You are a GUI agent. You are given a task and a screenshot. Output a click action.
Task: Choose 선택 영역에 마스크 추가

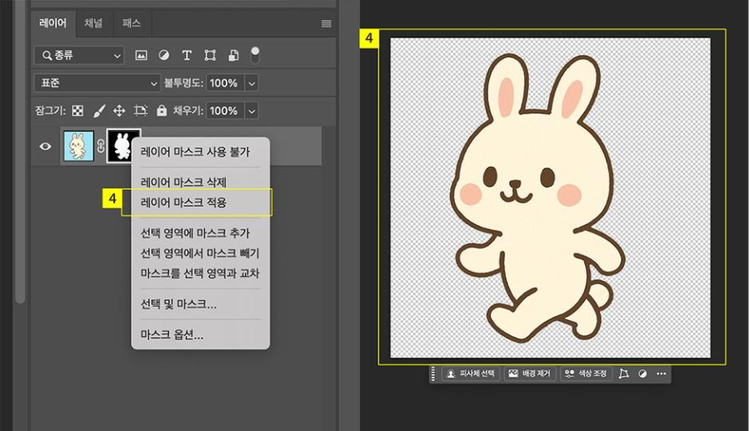coord(195,233)
